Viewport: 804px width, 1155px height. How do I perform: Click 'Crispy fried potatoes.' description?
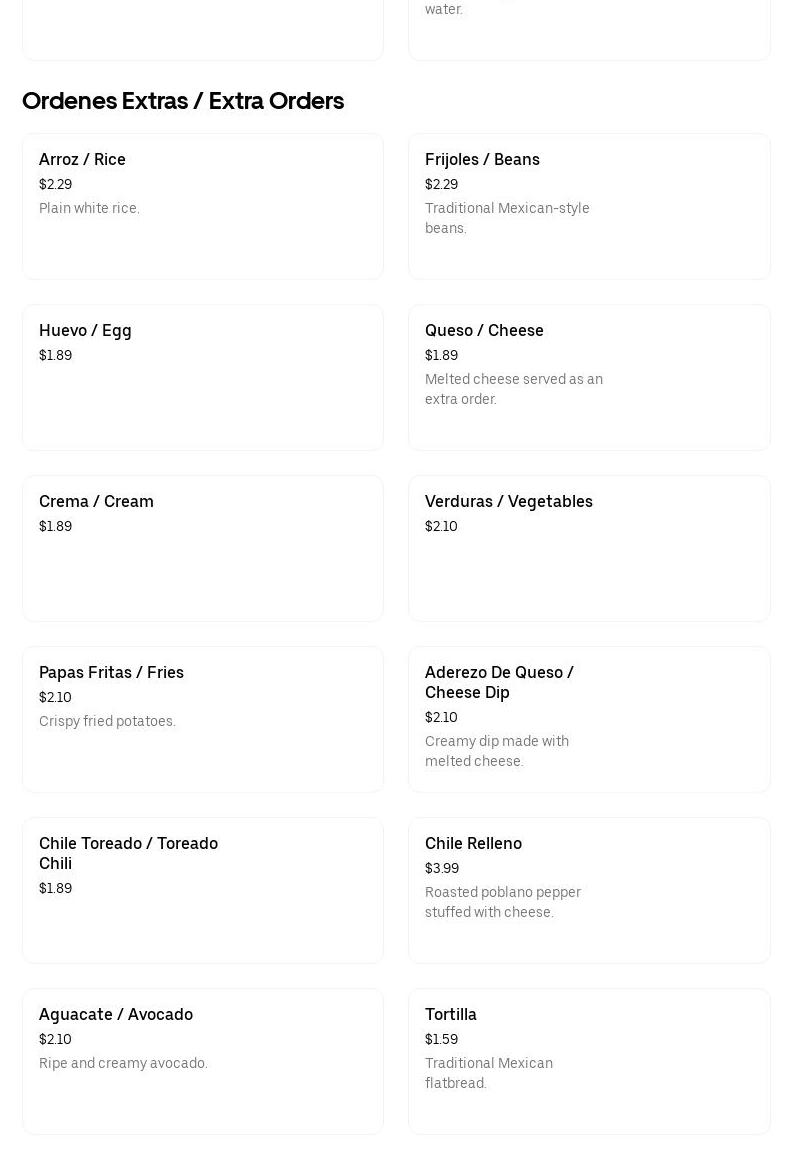coord(107,720)
